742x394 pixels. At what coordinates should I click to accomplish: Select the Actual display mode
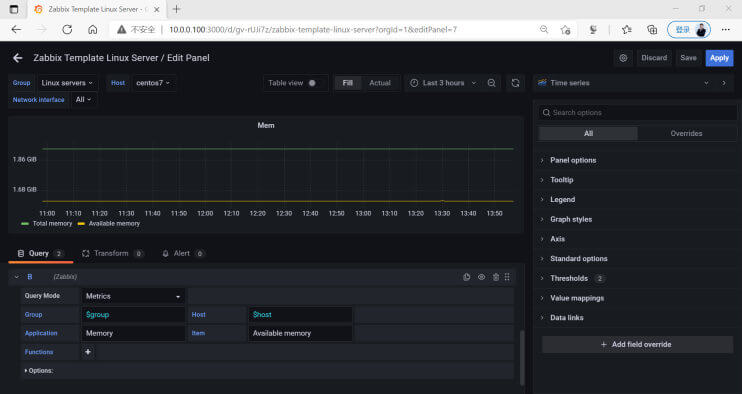pos(380,83)
